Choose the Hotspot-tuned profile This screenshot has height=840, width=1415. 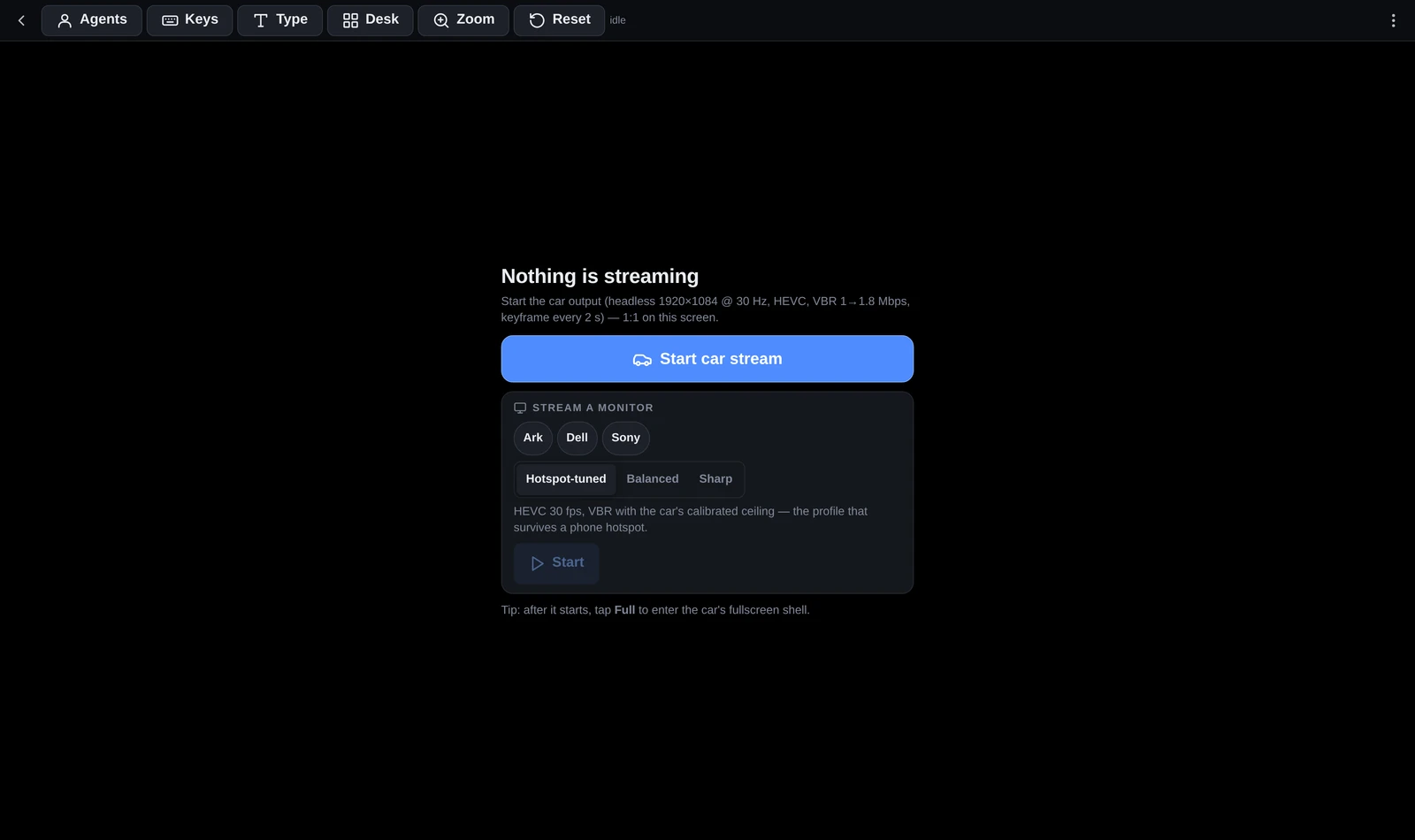(x=566, y=479)
